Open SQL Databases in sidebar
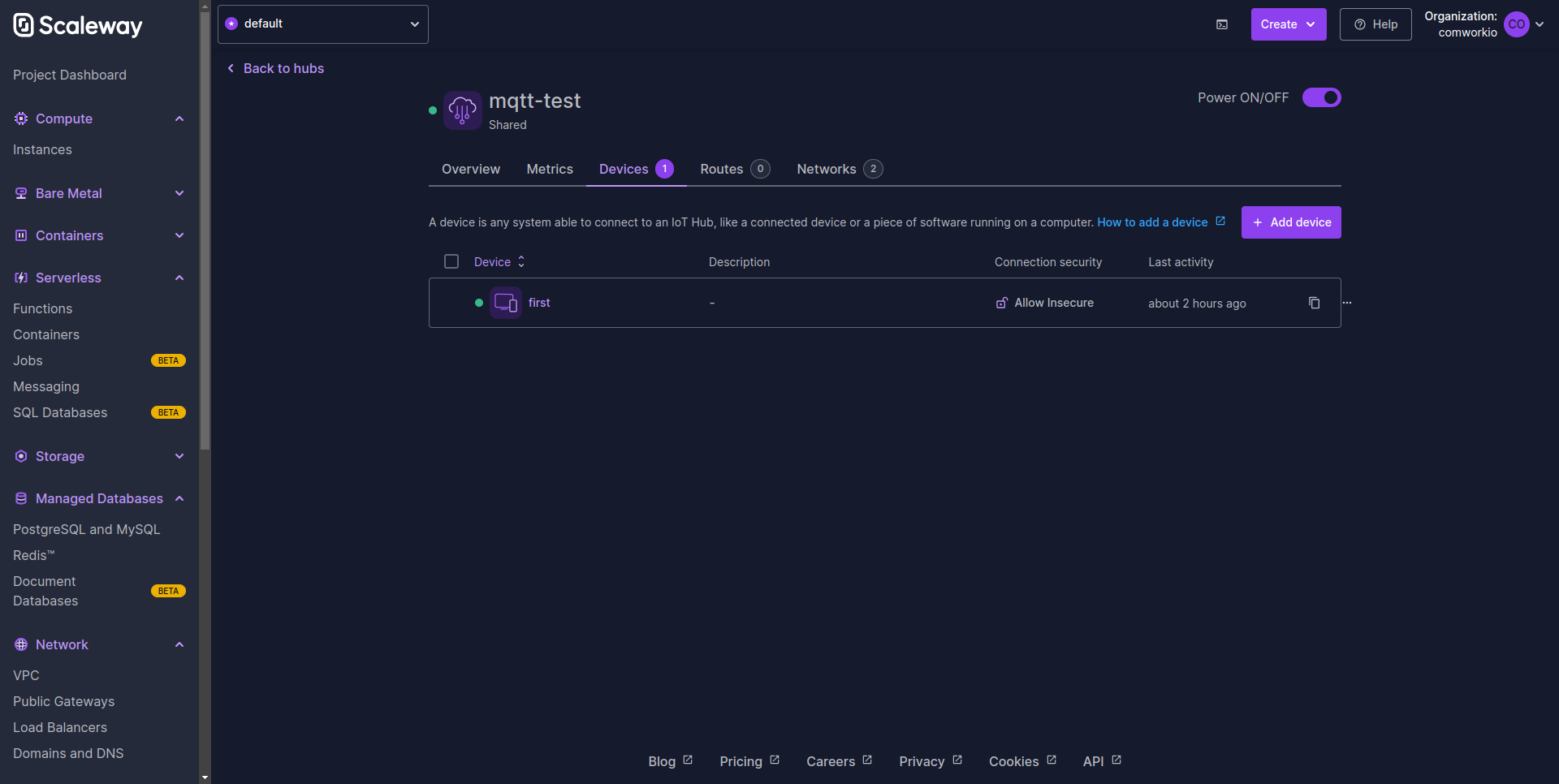 (x=60, y=412)
